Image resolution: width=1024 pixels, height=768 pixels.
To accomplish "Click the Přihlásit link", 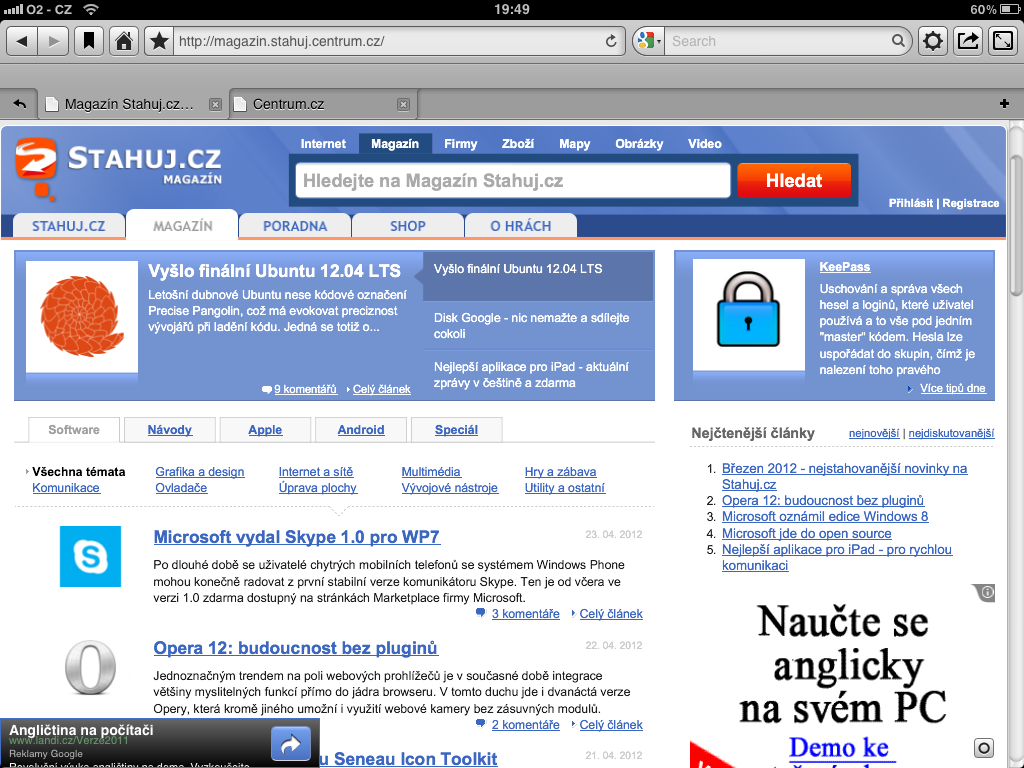I will (x=910, y=203).
